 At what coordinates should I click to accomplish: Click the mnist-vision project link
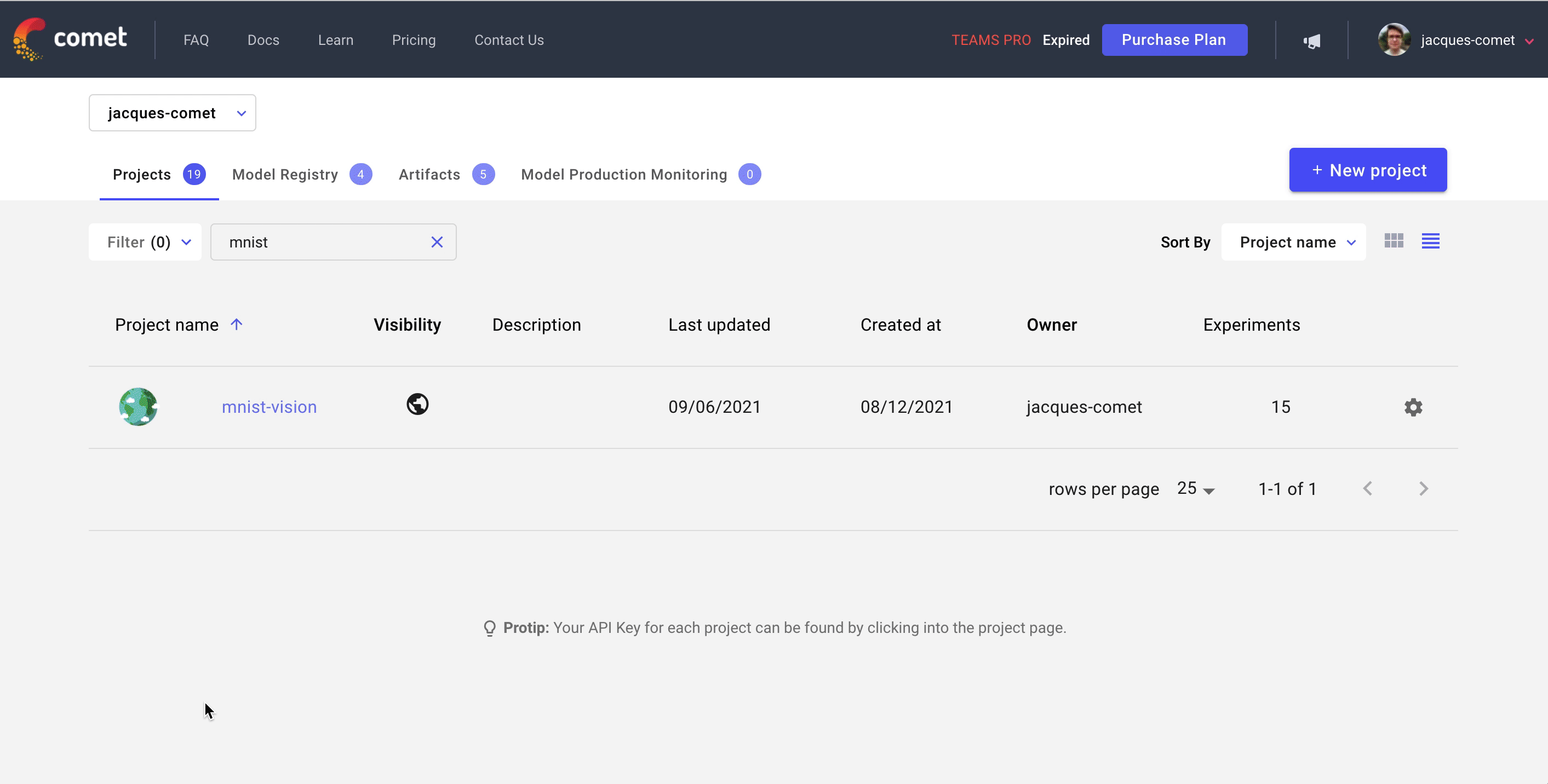[269, 406]
